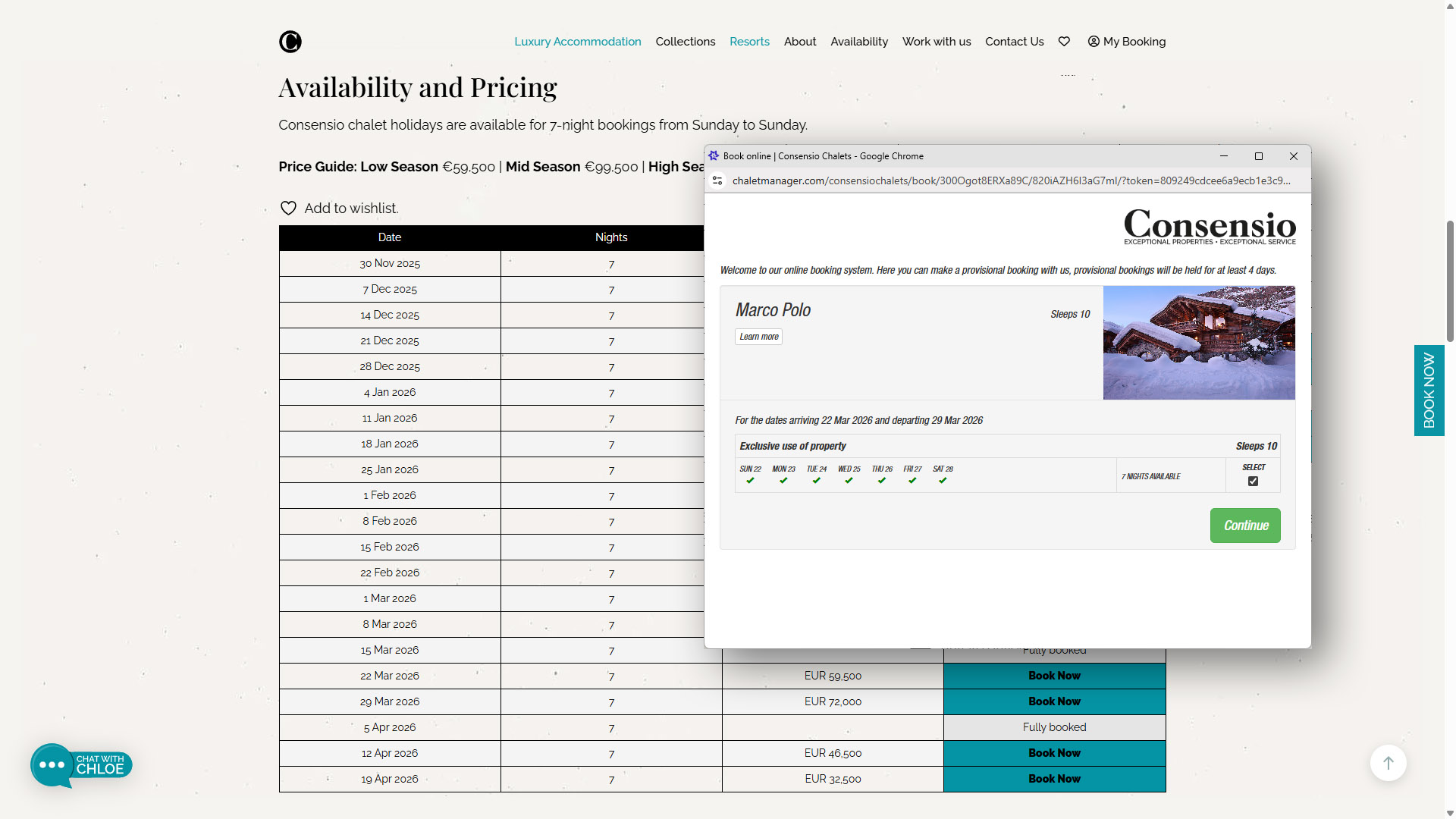Open the Luxury Accommodation menu
Screen dimensions: 1456x819
click(x=578, y=42)
